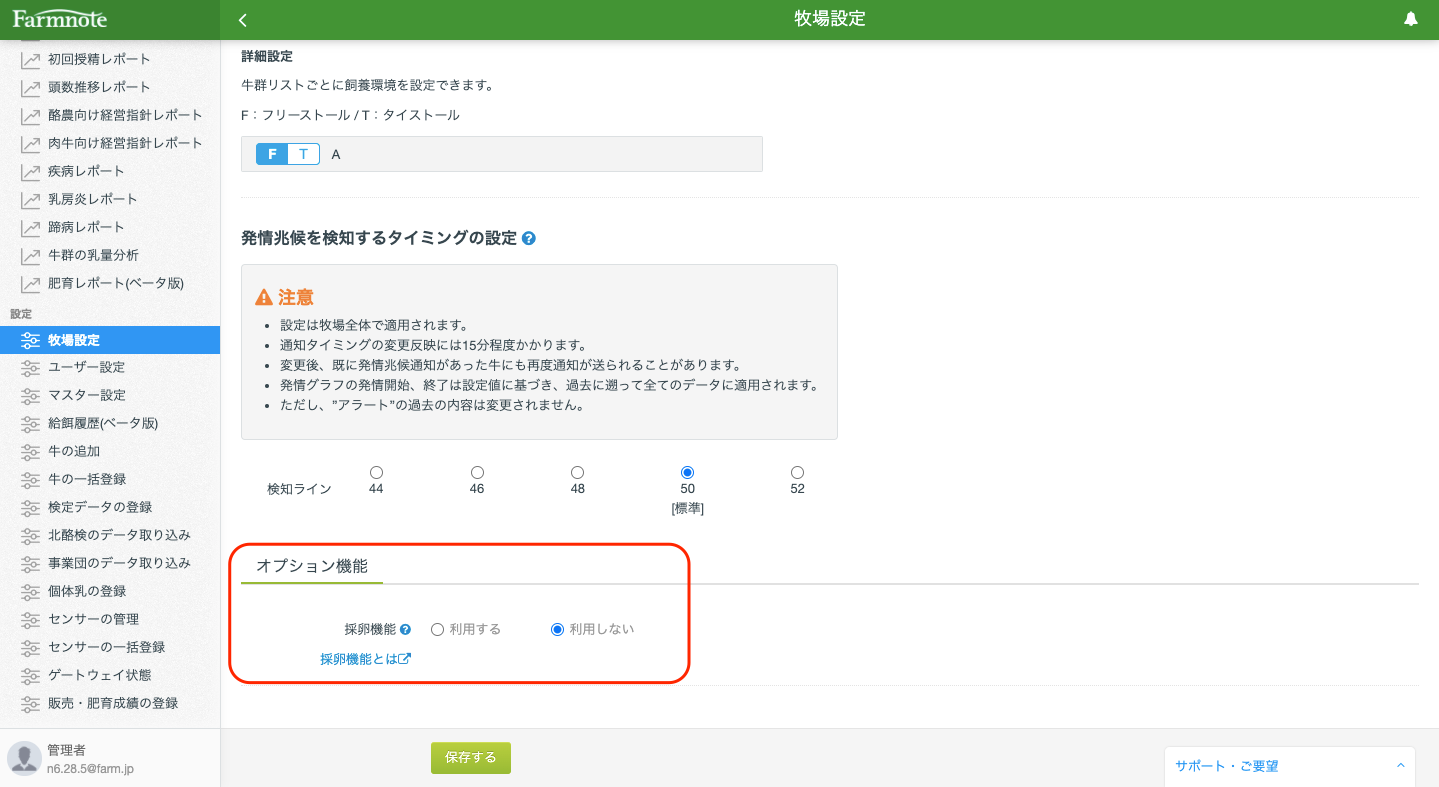Click help icon next to 発情兆候を検知するタイミングの設定
Viewport: 1439px width, 787px height.
pyautogui.click(x=529, y=238)
